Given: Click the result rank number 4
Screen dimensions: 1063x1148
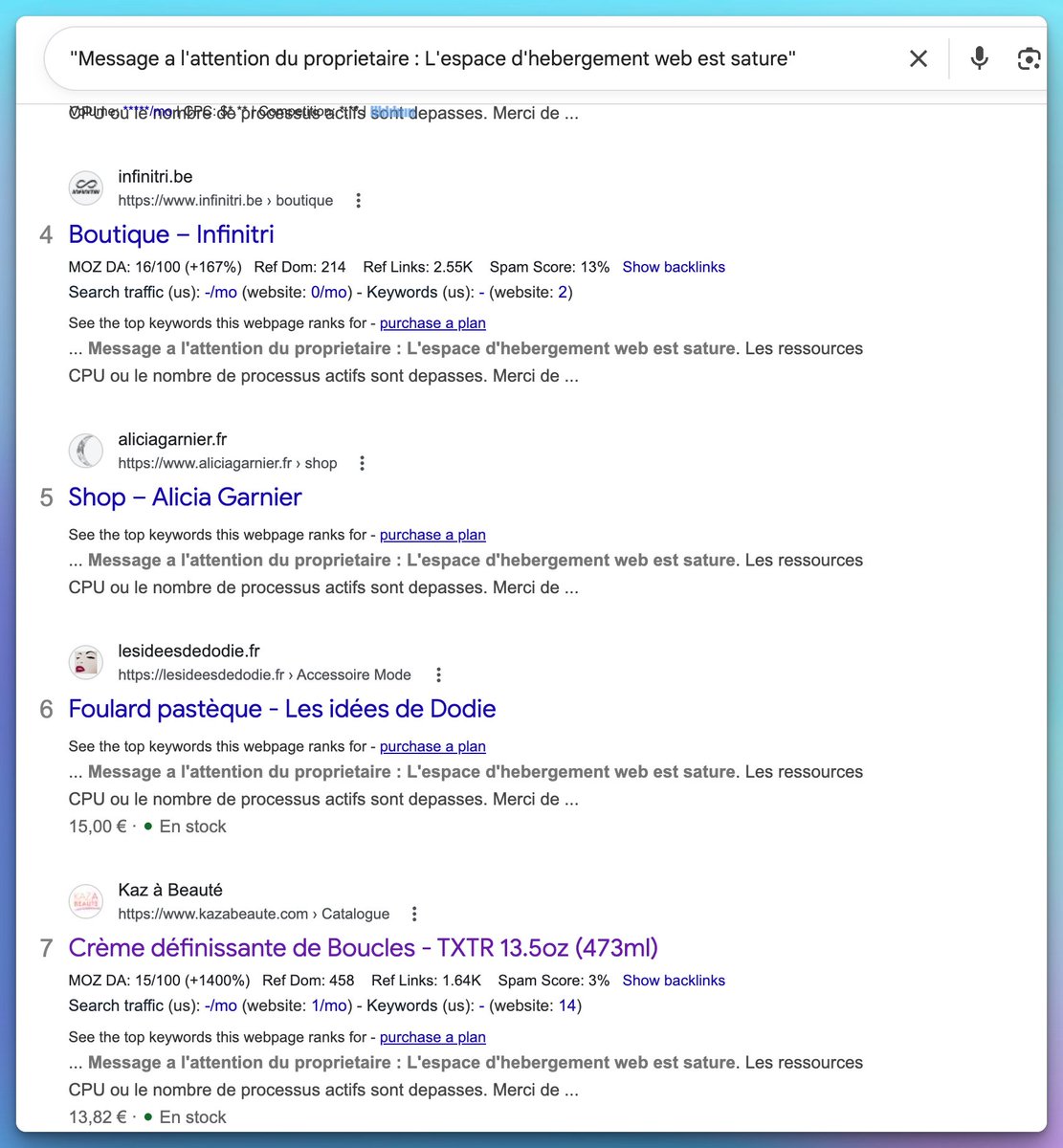Looking at the screenshot, I should tap(46, 235).
